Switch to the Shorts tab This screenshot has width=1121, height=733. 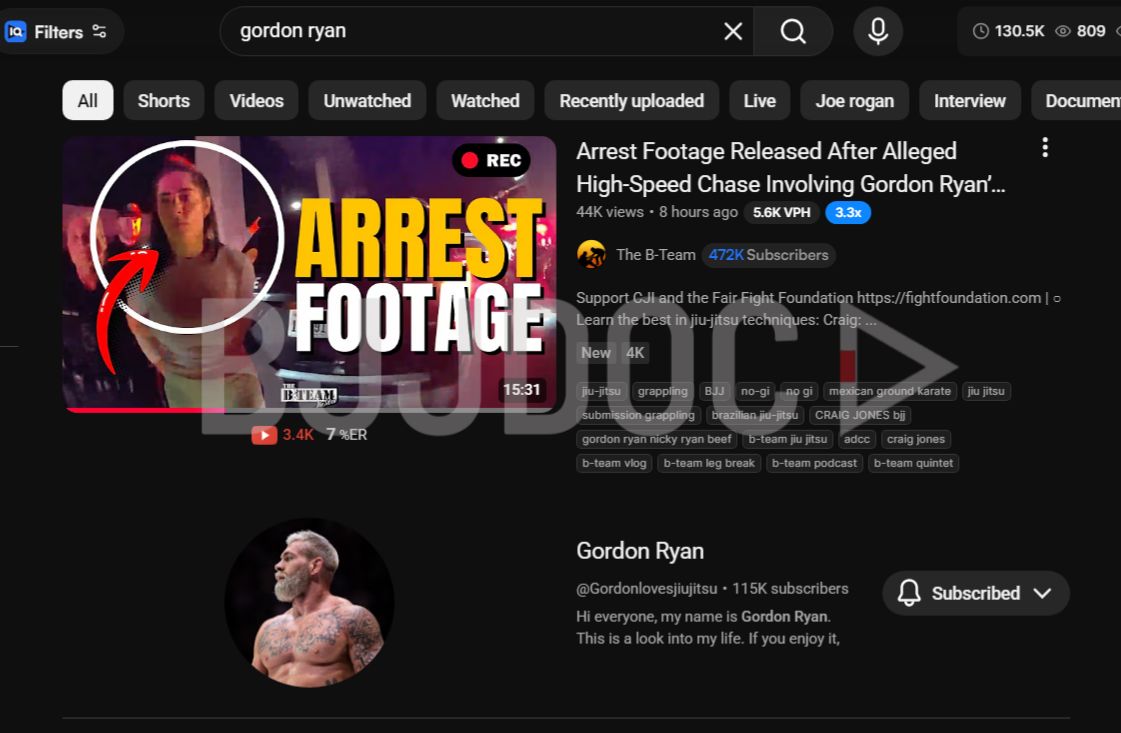[x=163, y=101]
